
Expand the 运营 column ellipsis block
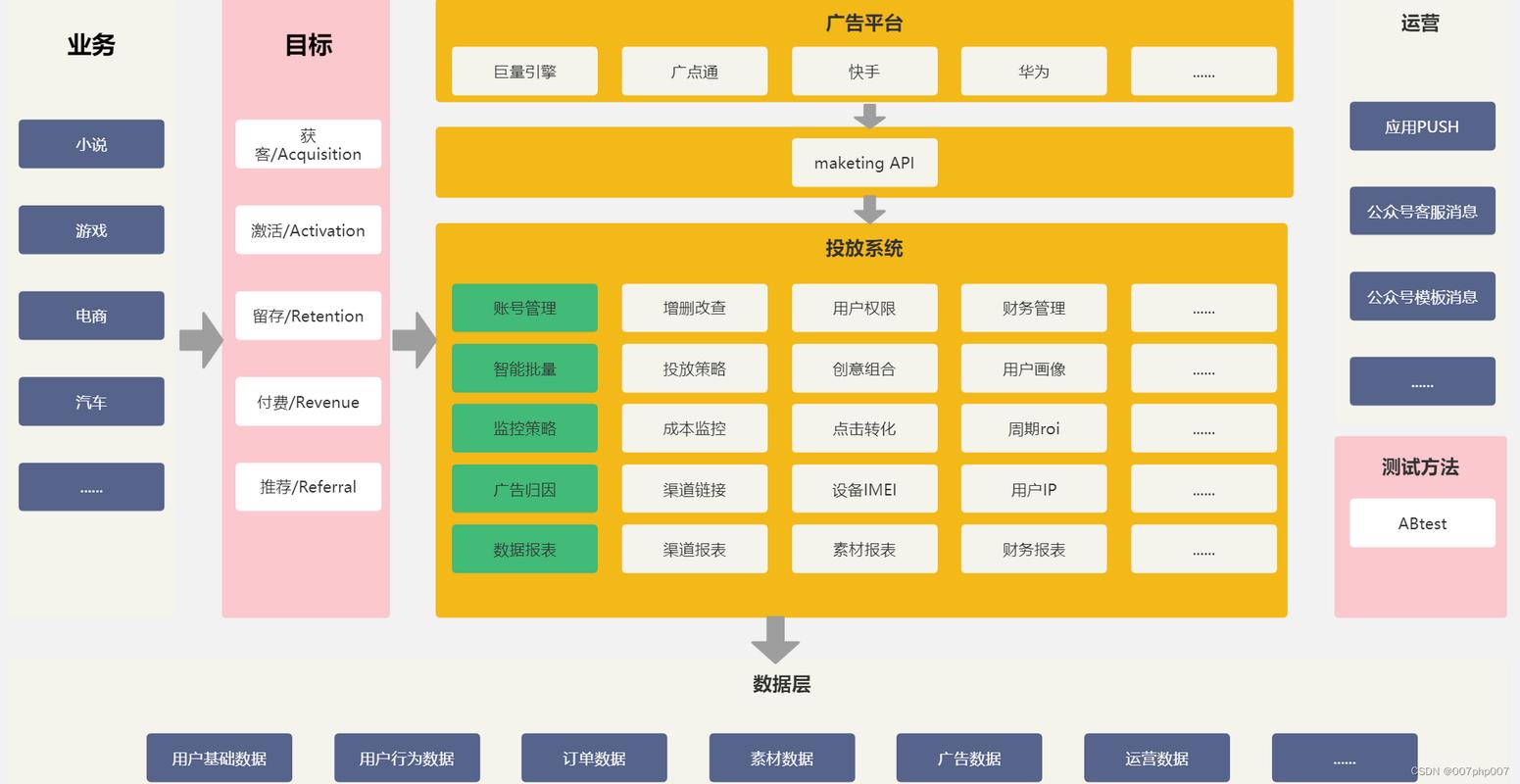pyautogui.click(x=1421, y=381)
